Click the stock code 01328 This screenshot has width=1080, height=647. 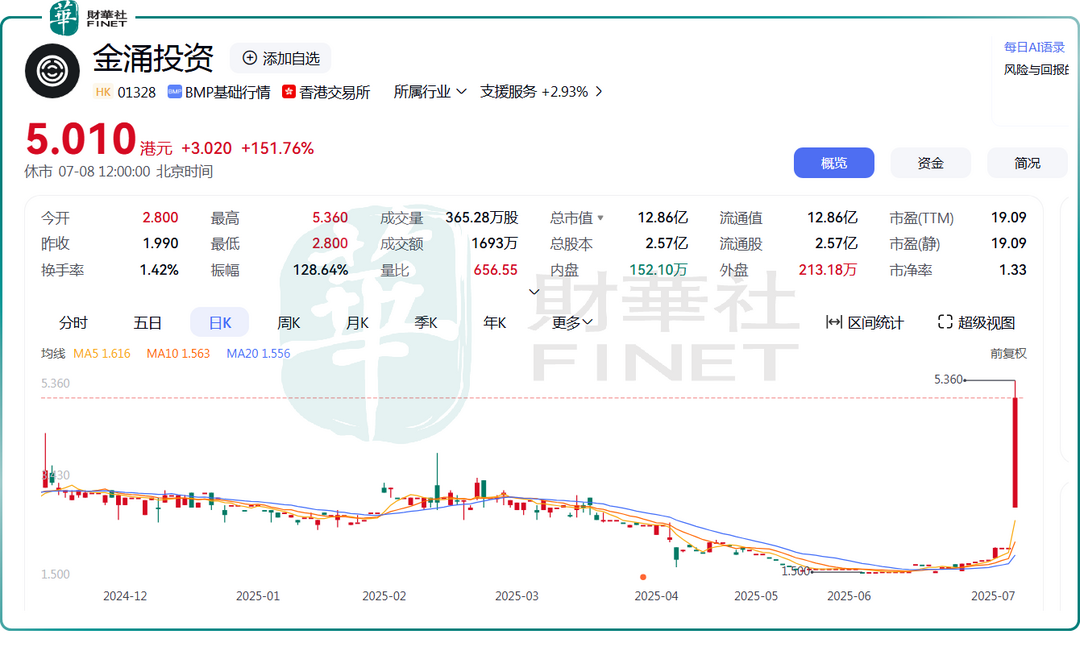(136, 92)
